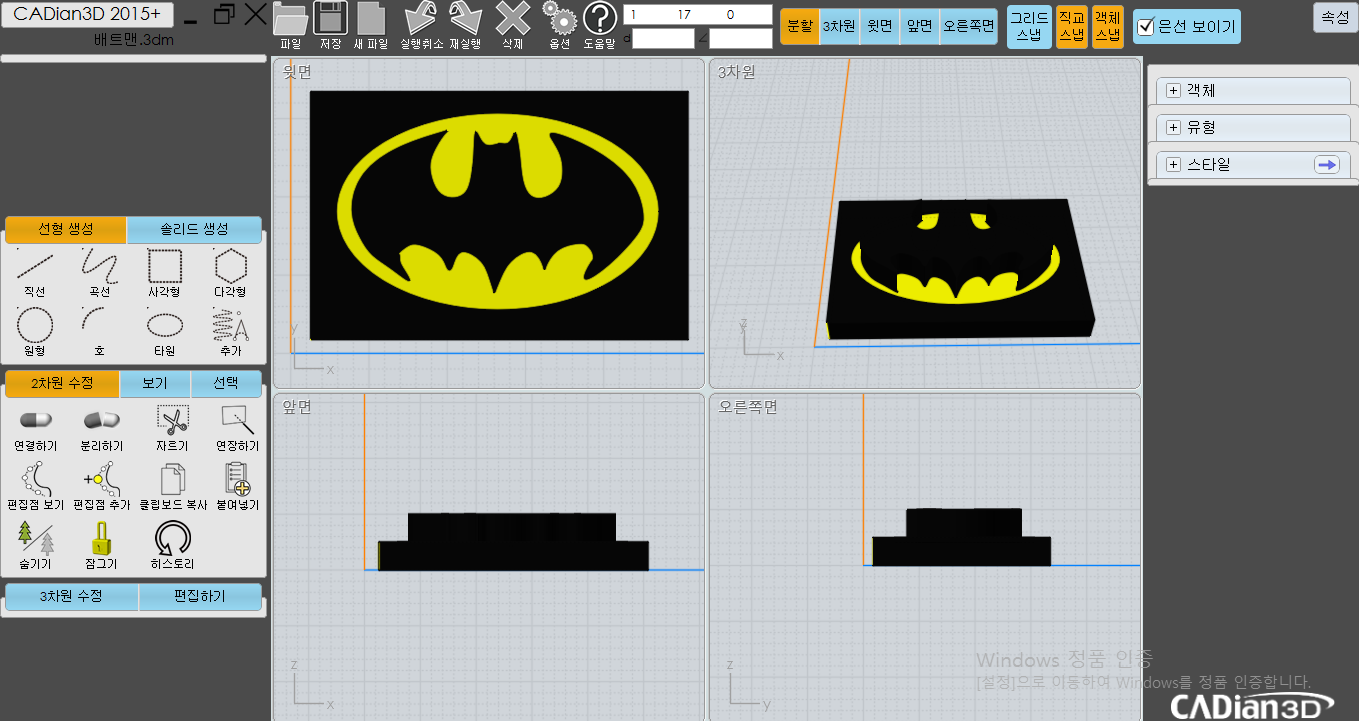Click the arrow button in 스타일 row
Image resolution: width=1359 pixels, height=721 pixels.
click(1327, 165)
